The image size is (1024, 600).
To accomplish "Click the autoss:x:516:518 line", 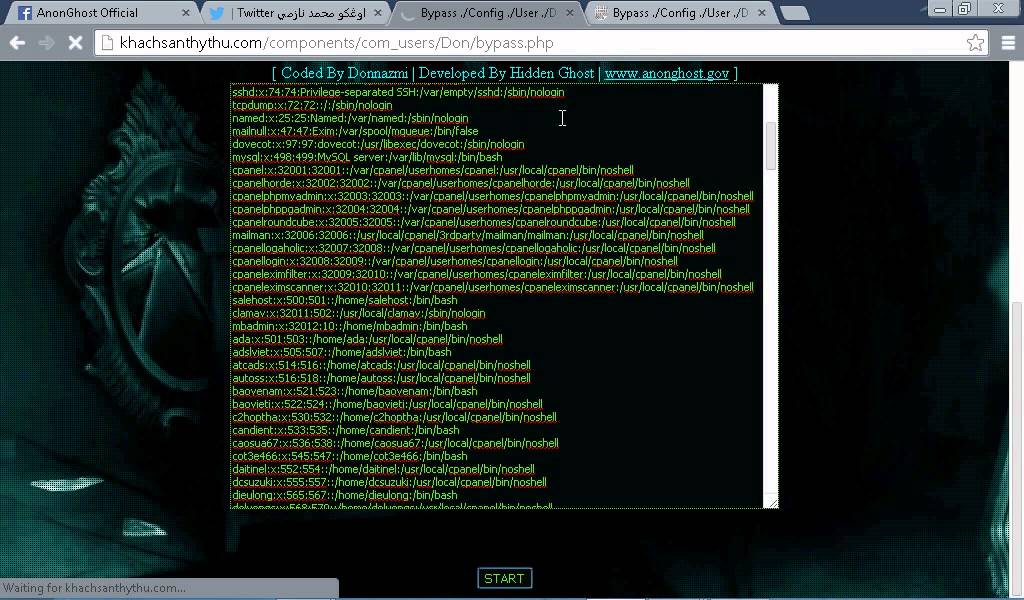I will (381, 379).
